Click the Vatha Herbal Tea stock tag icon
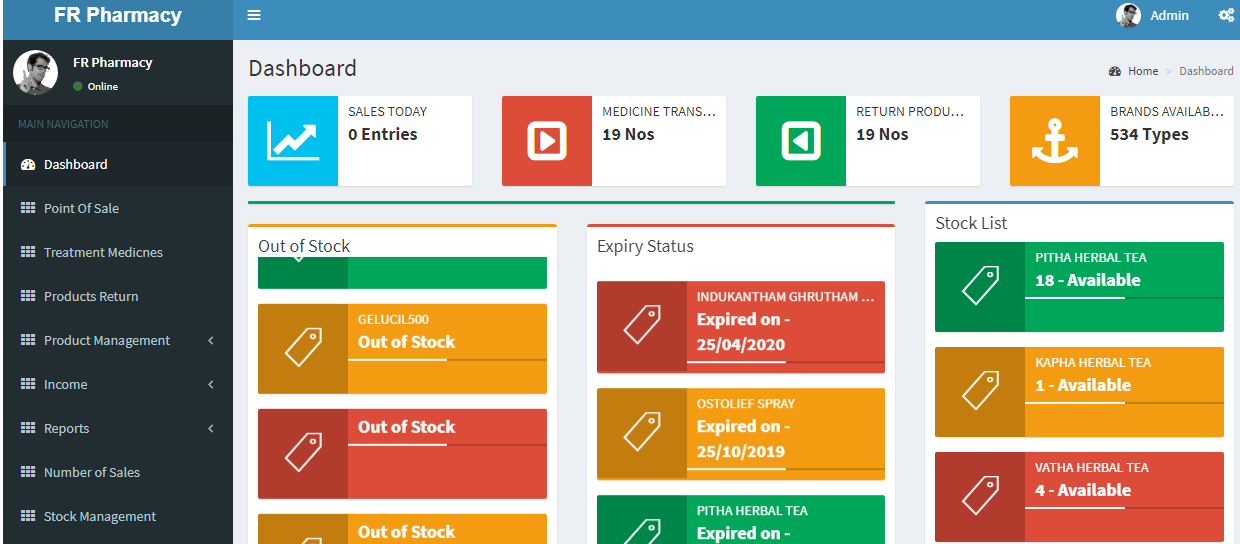This screenshot has height=544, width=1240. click(979, 497)
